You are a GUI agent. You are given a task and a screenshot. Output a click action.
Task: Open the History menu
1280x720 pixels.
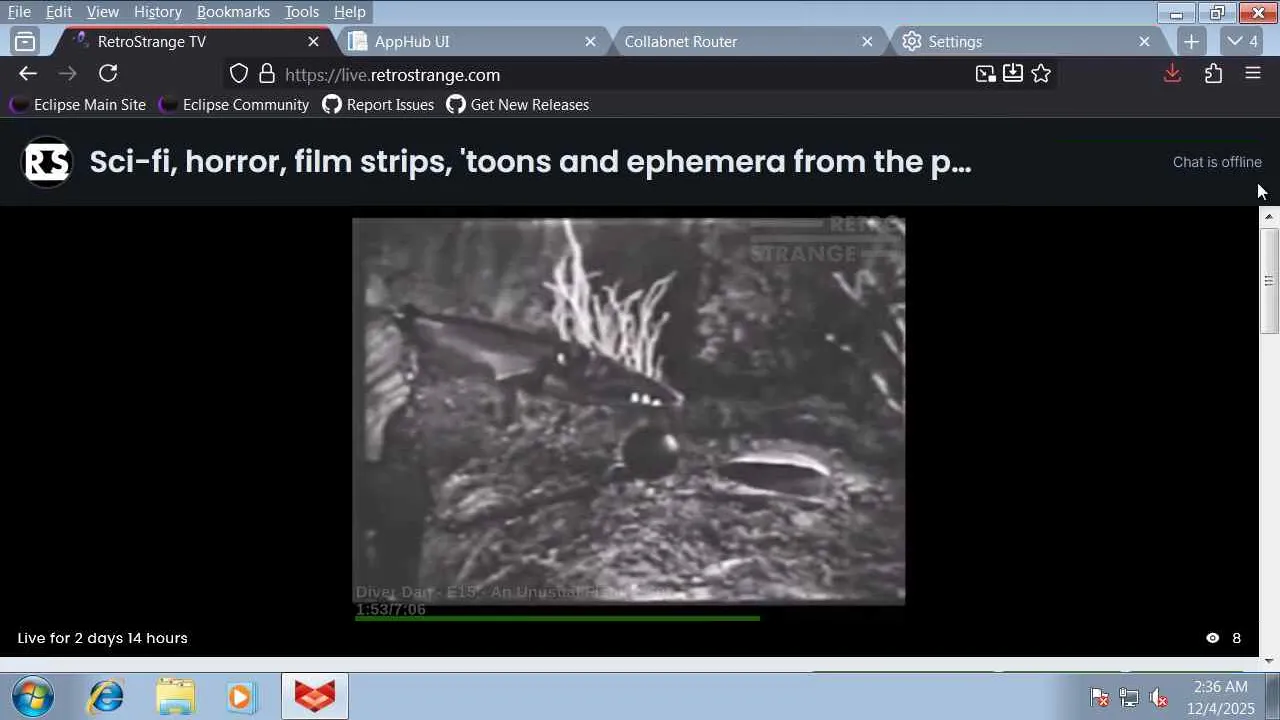coord(157,12)
